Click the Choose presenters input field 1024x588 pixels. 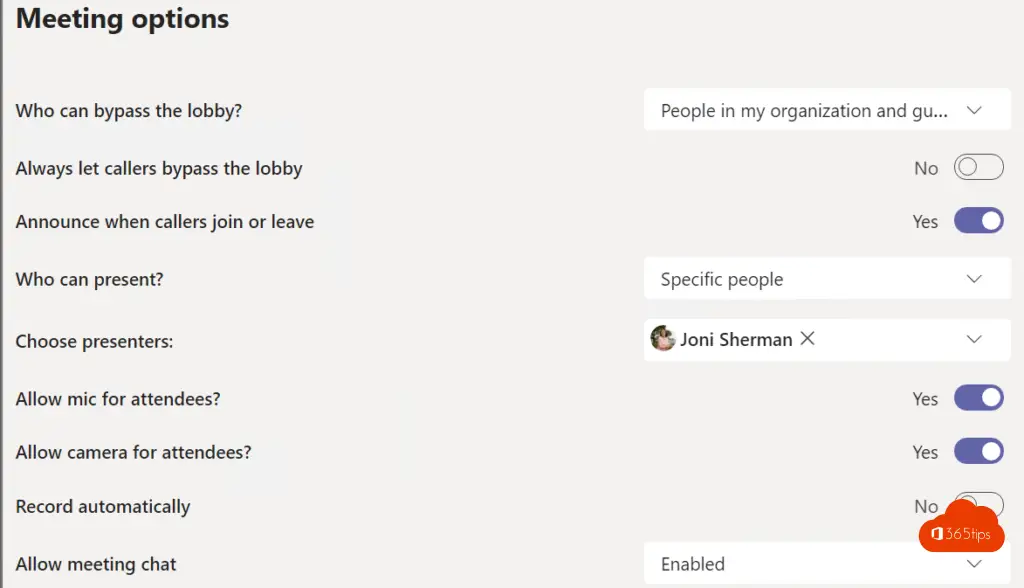[x=827, y=340]
